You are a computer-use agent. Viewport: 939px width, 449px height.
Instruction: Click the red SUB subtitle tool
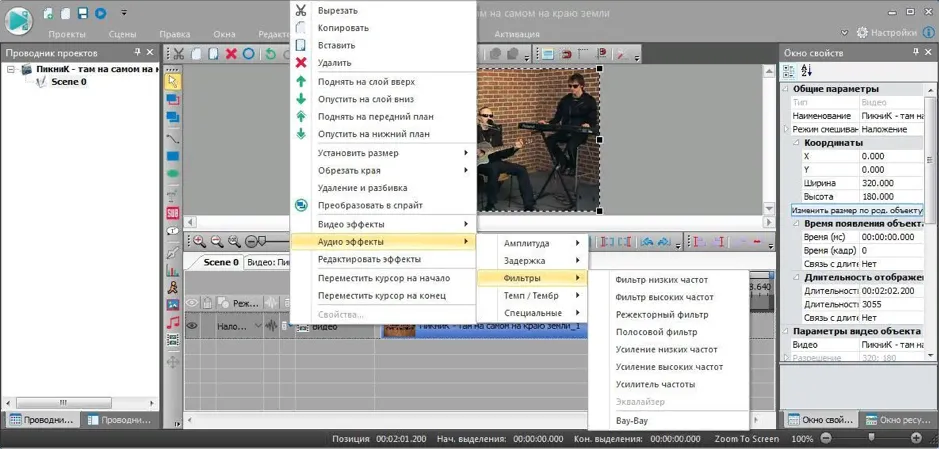pos(172,213)
